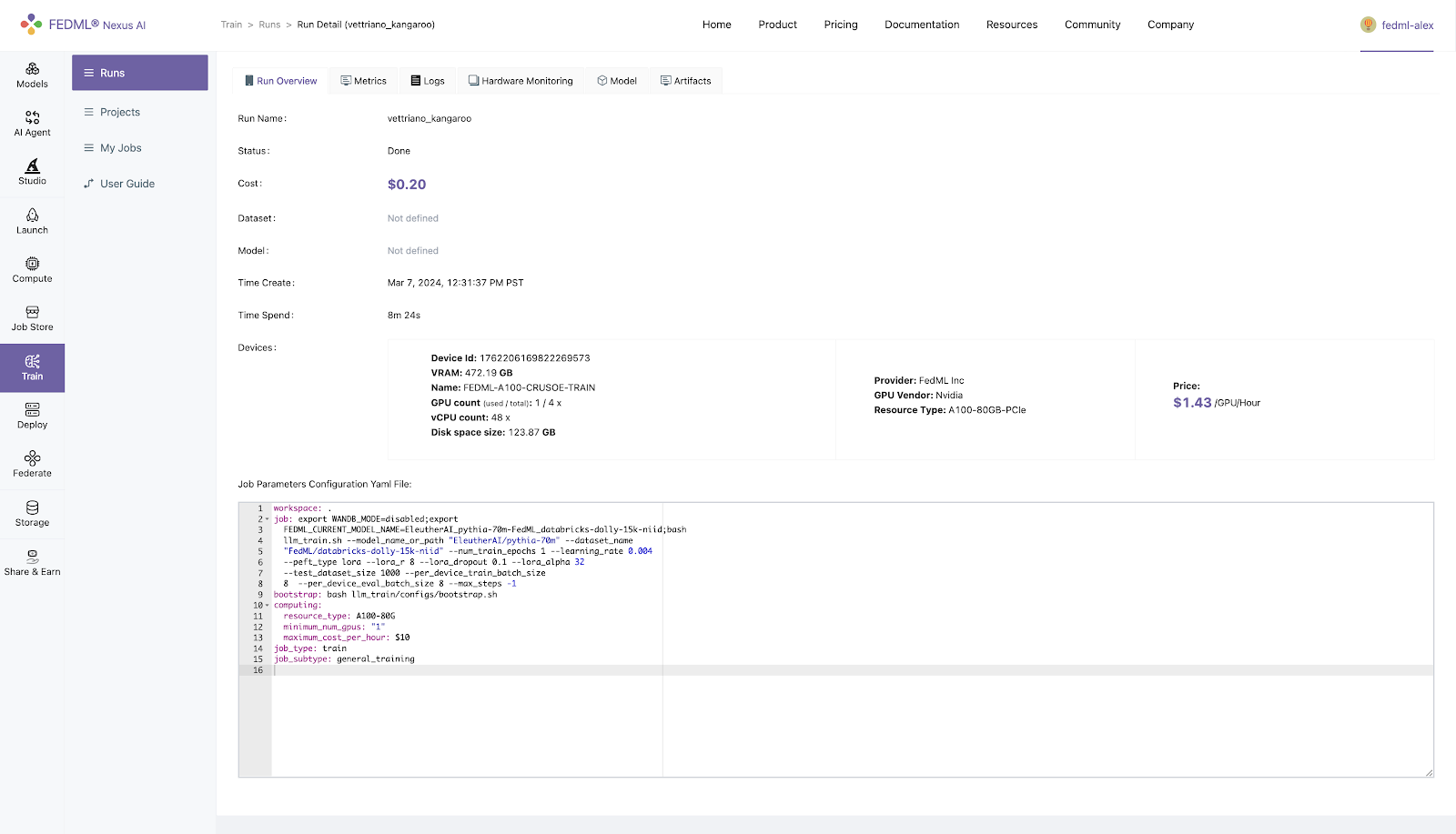1456x834 pixels.
Task: Click the Train breadcrumb link
Action: (x=231, y=25)
